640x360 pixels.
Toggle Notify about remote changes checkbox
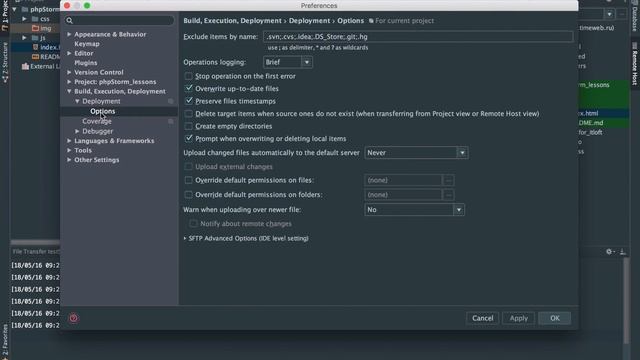[193, 224]
